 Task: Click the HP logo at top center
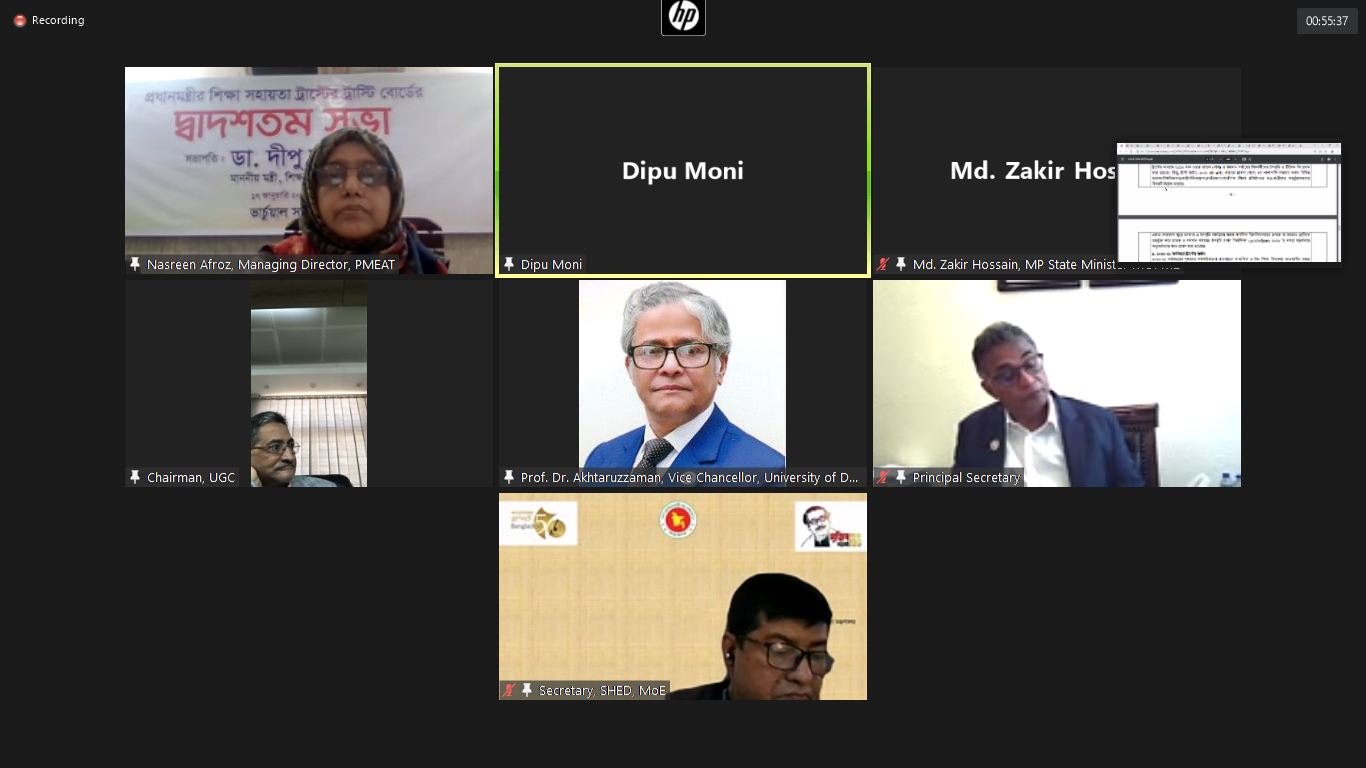pos(683,17)
